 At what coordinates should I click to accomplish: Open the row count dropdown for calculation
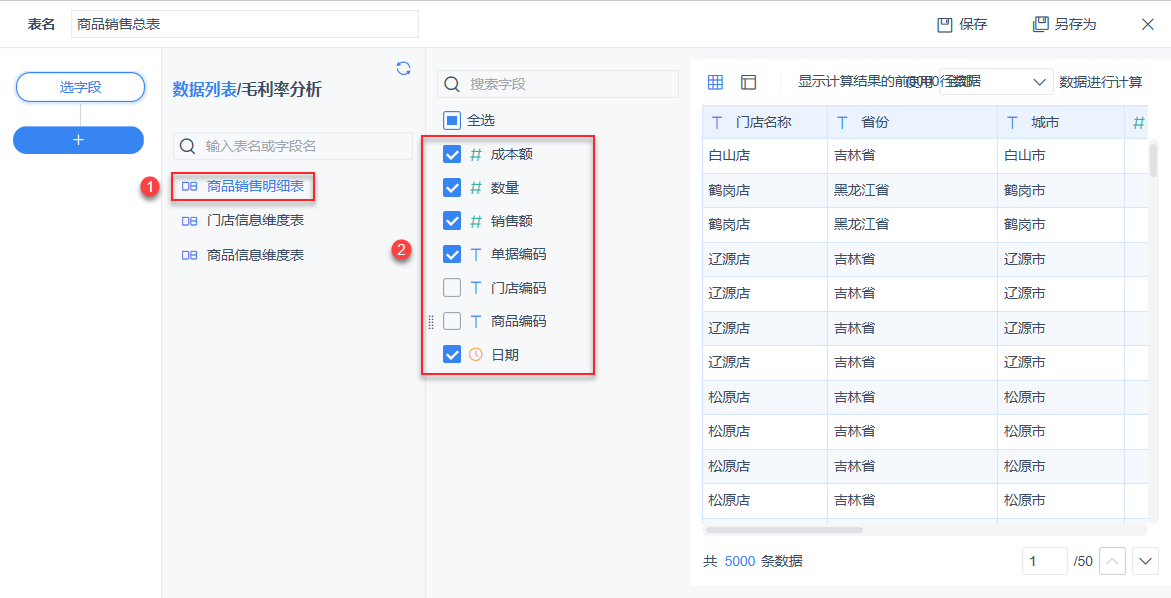tap(996, 82)
